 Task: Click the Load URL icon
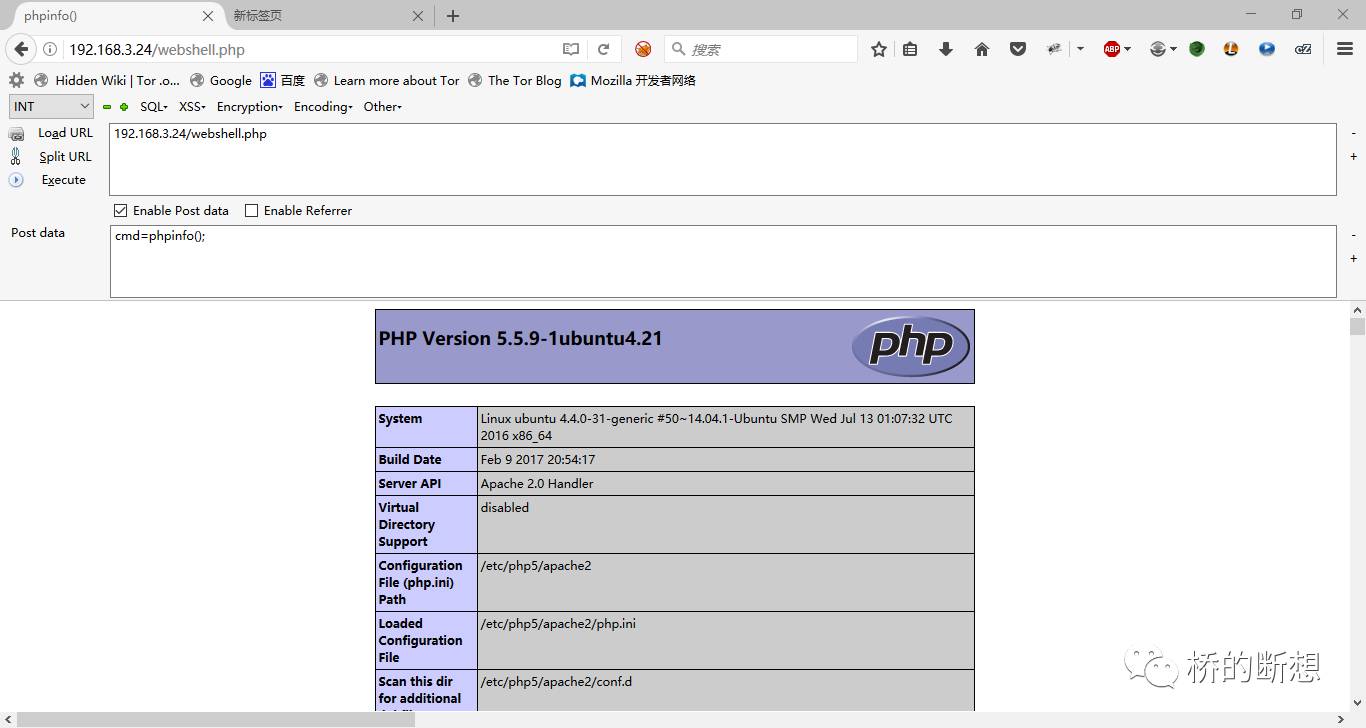coord(17,133)
